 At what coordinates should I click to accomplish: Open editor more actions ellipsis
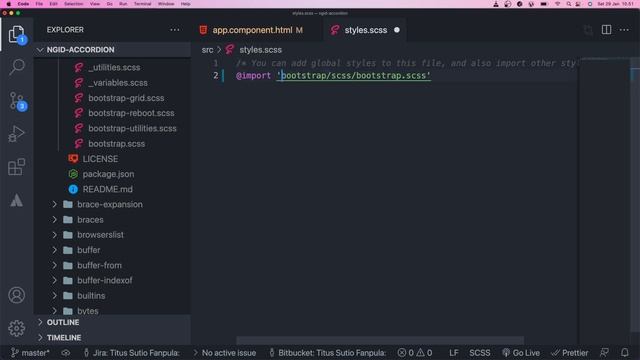click(624, 30)
